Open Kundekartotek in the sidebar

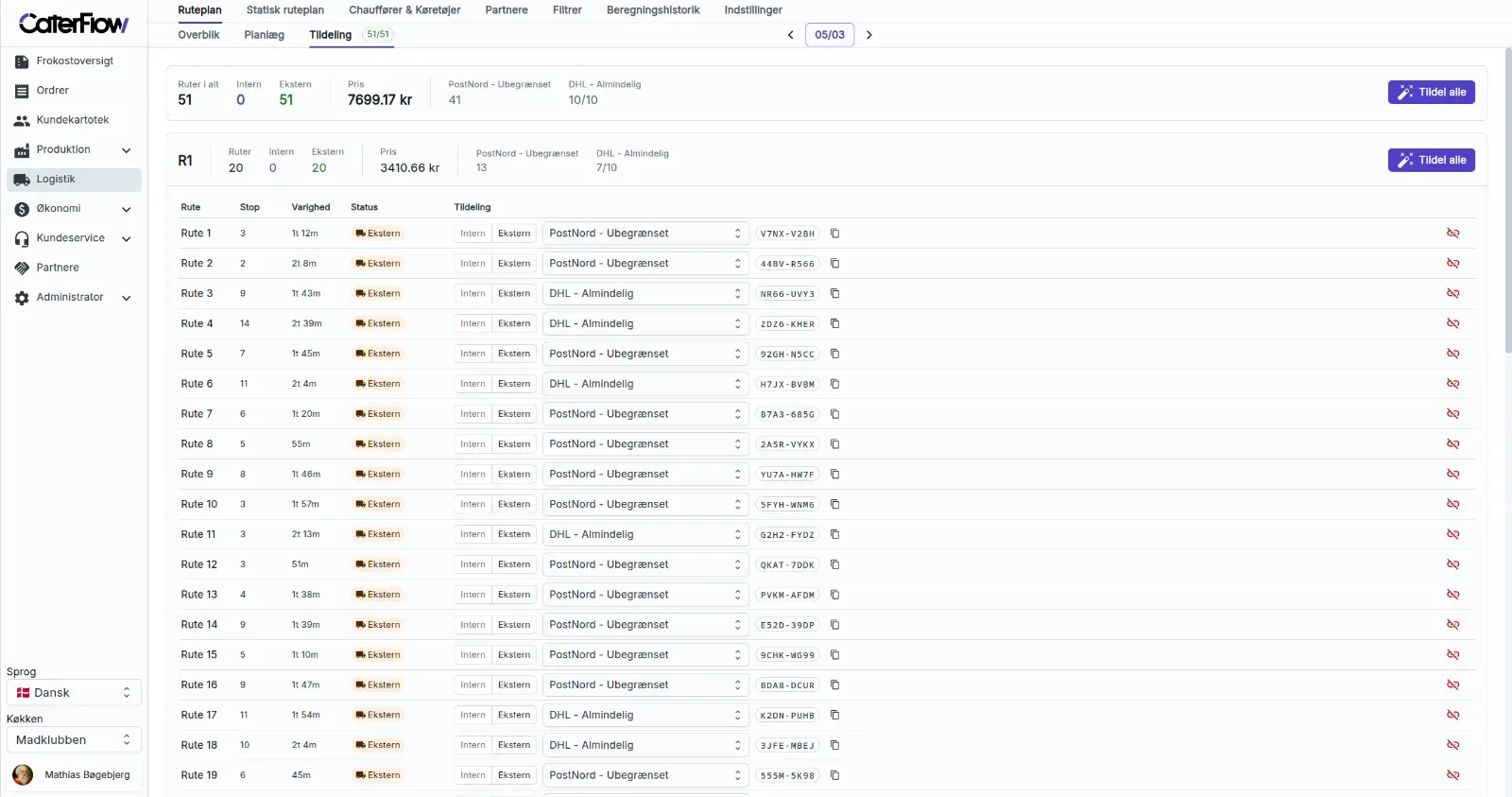click(x=74, y=120)
